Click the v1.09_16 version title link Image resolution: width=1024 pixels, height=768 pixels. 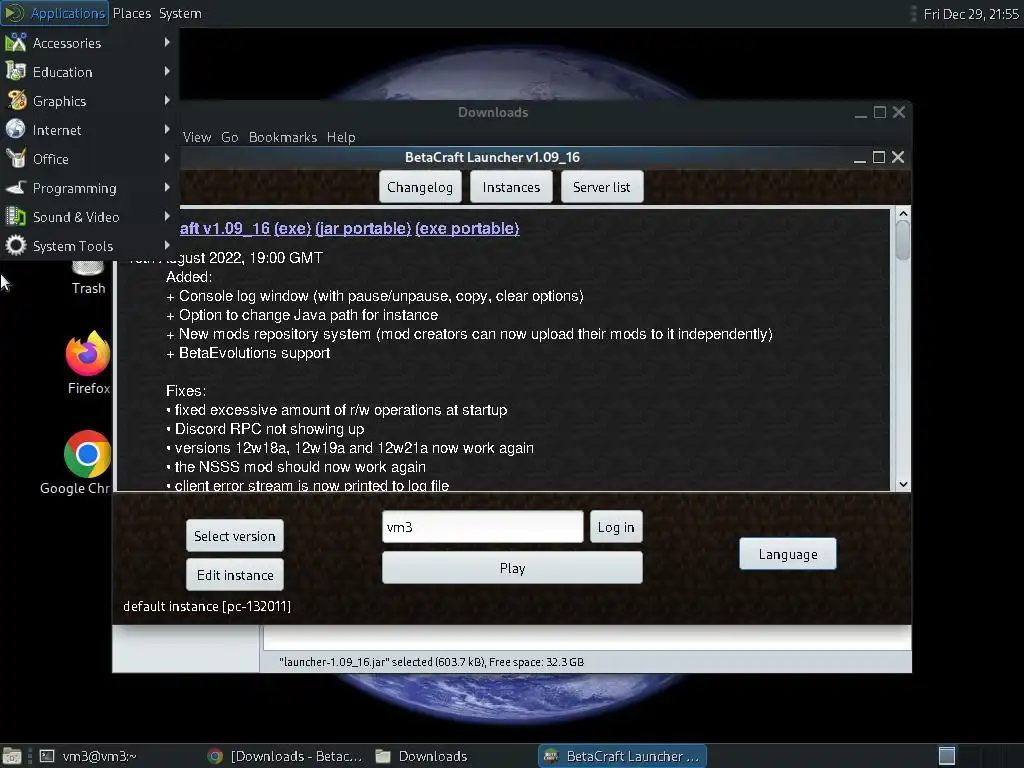pos(225,229)
